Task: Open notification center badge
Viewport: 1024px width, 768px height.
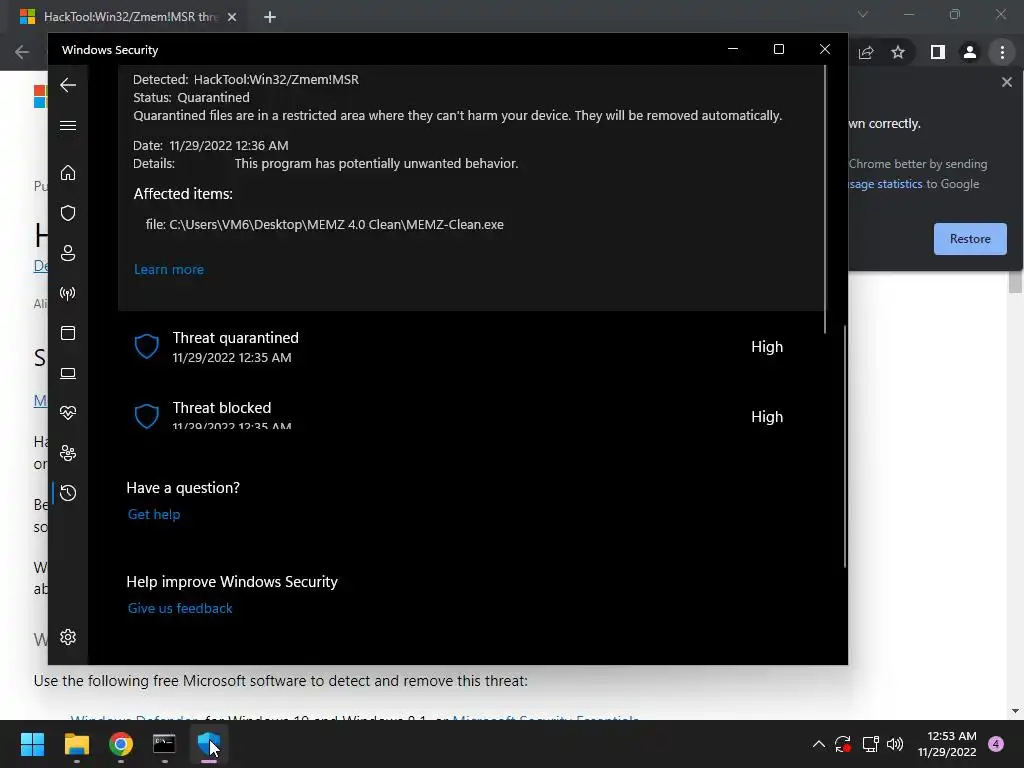Action: pos(996,744)
